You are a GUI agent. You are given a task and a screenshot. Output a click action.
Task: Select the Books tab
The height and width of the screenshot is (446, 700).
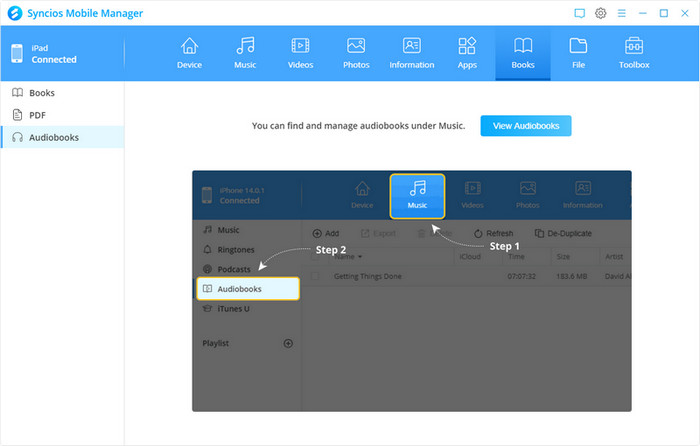pyautogui.click(x=523, y=54)
